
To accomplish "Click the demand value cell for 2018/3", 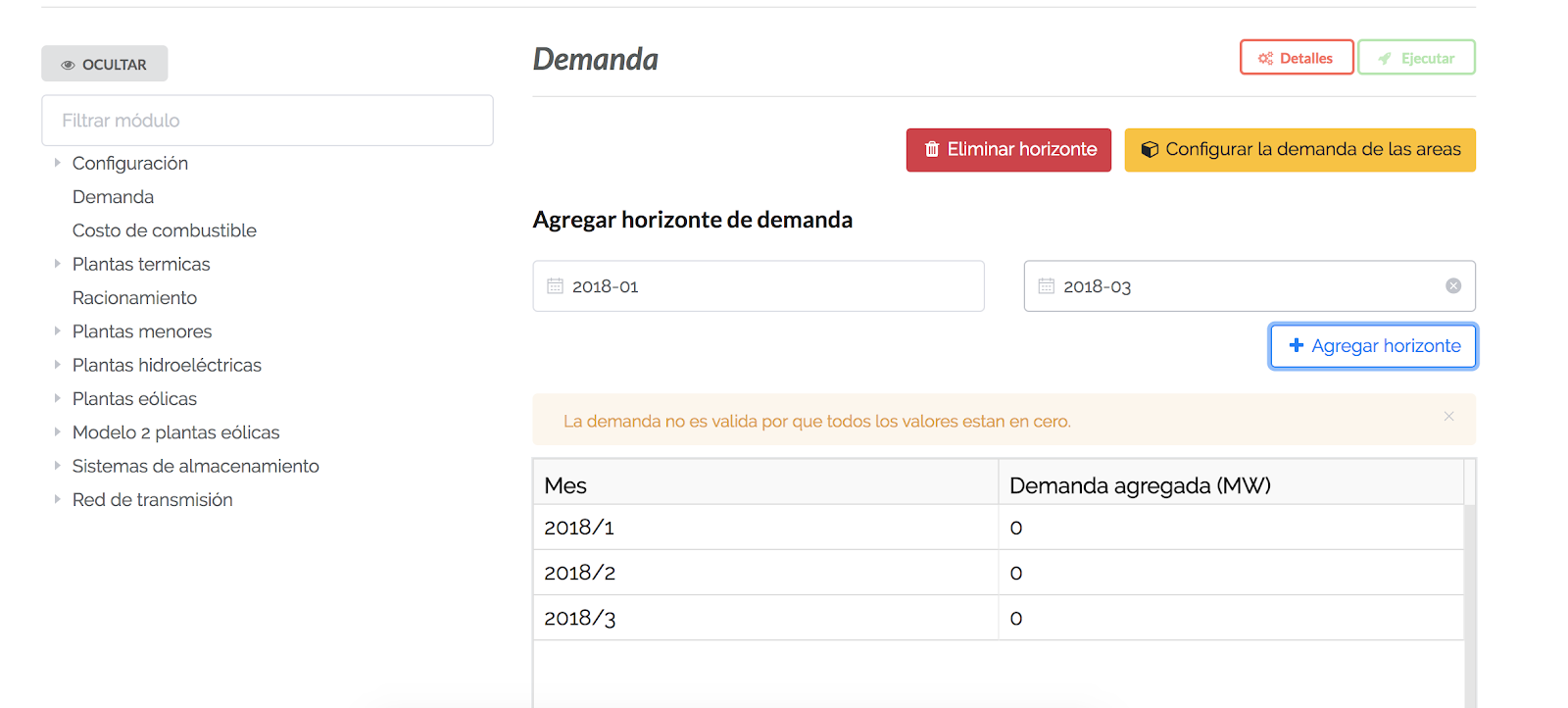I will point(1231,618).
